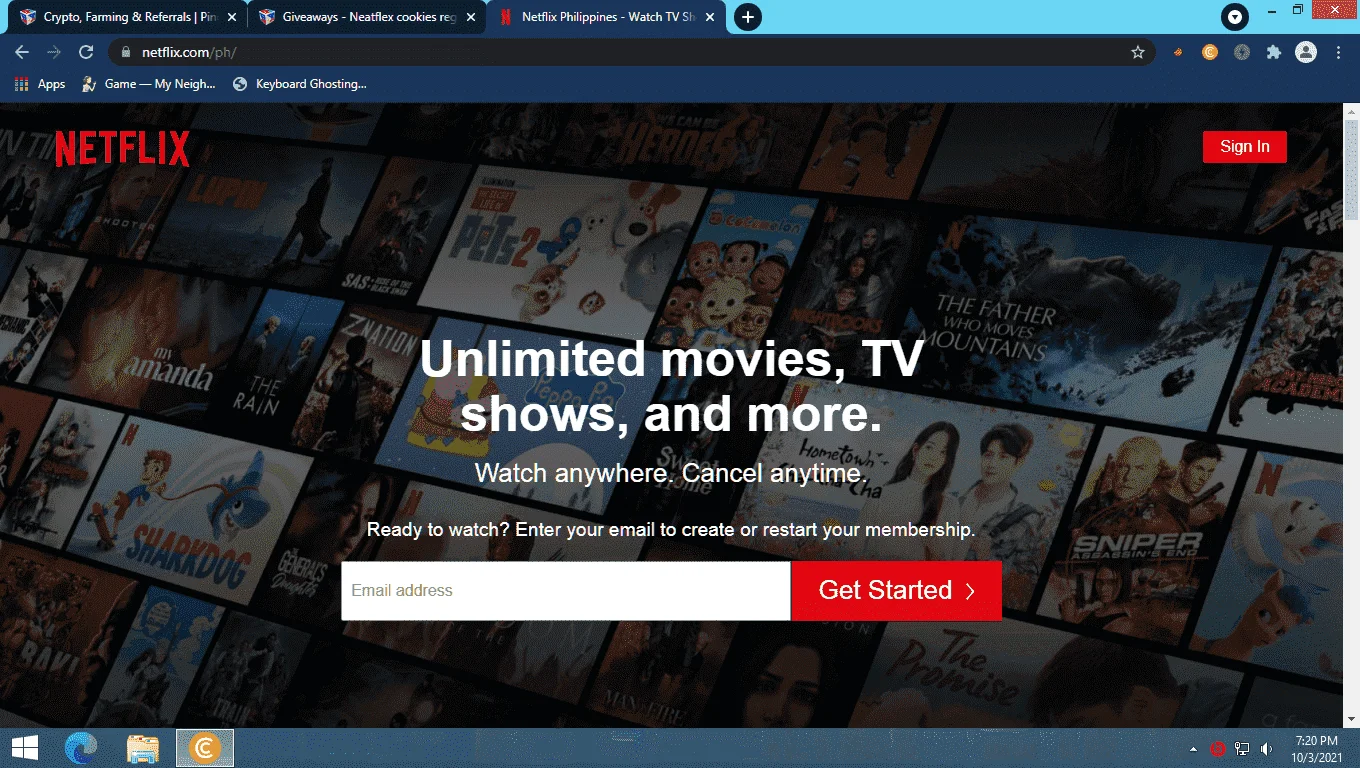Focus the Email address field

[565, 590]
